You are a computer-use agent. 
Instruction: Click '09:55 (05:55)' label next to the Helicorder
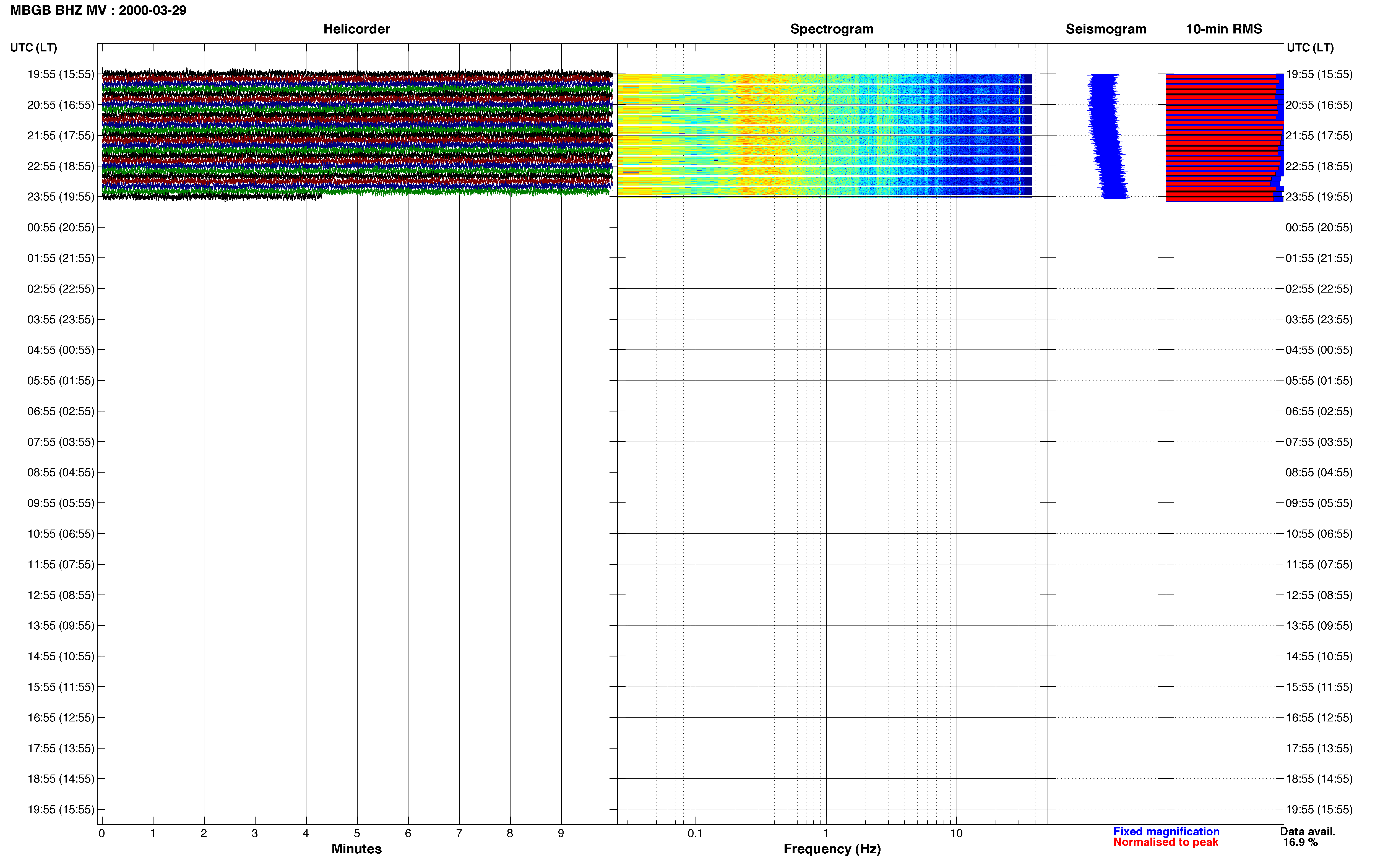pyautogui.click(x=61, y=503)
